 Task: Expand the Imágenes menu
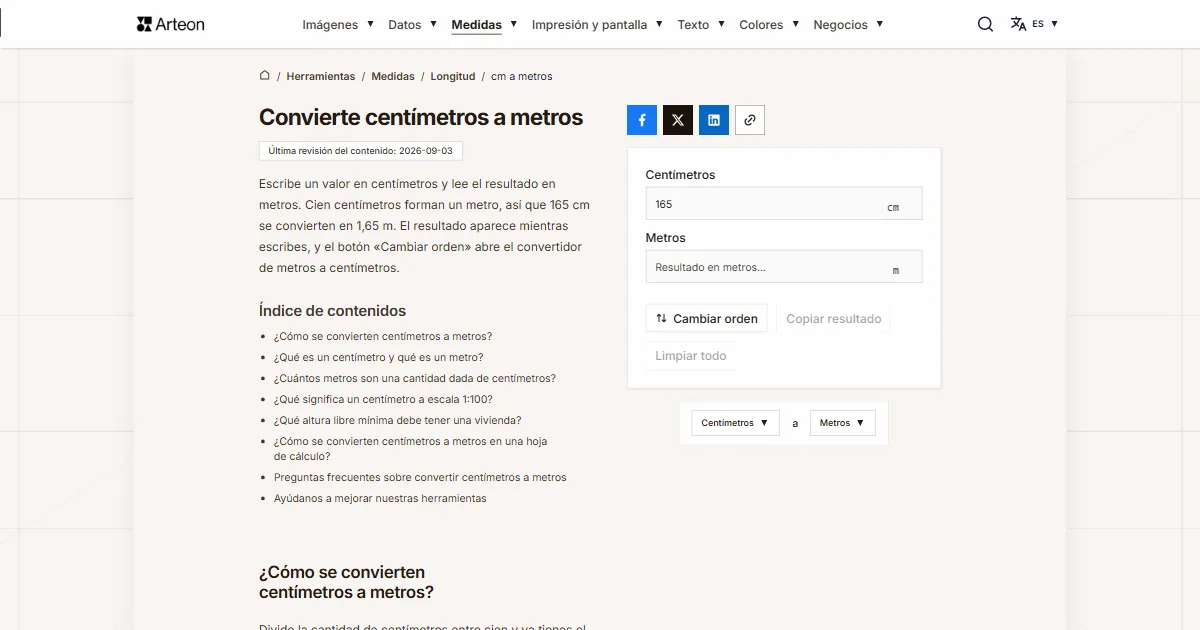click(x=338, y=24)
